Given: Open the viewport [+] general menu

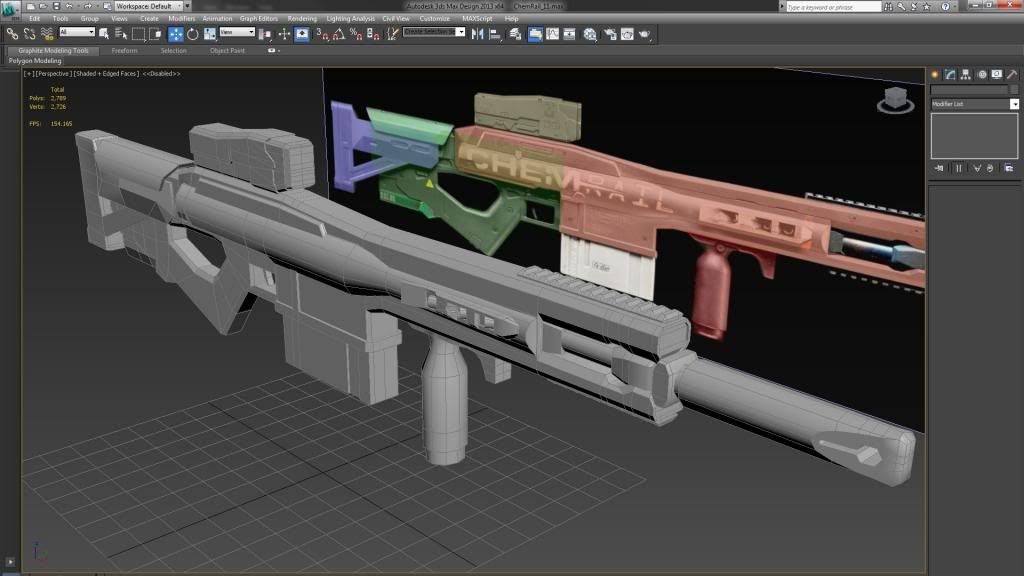Looking at the screenshot, I should coord(28,74).
